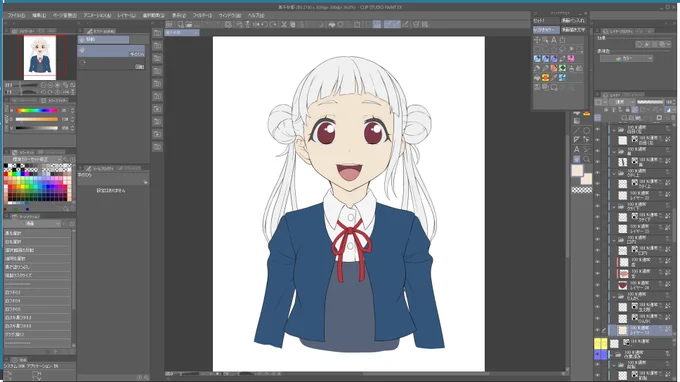680x382 pixels.
Task: Click the top folder icon in the material column
Action: (157, 33)
